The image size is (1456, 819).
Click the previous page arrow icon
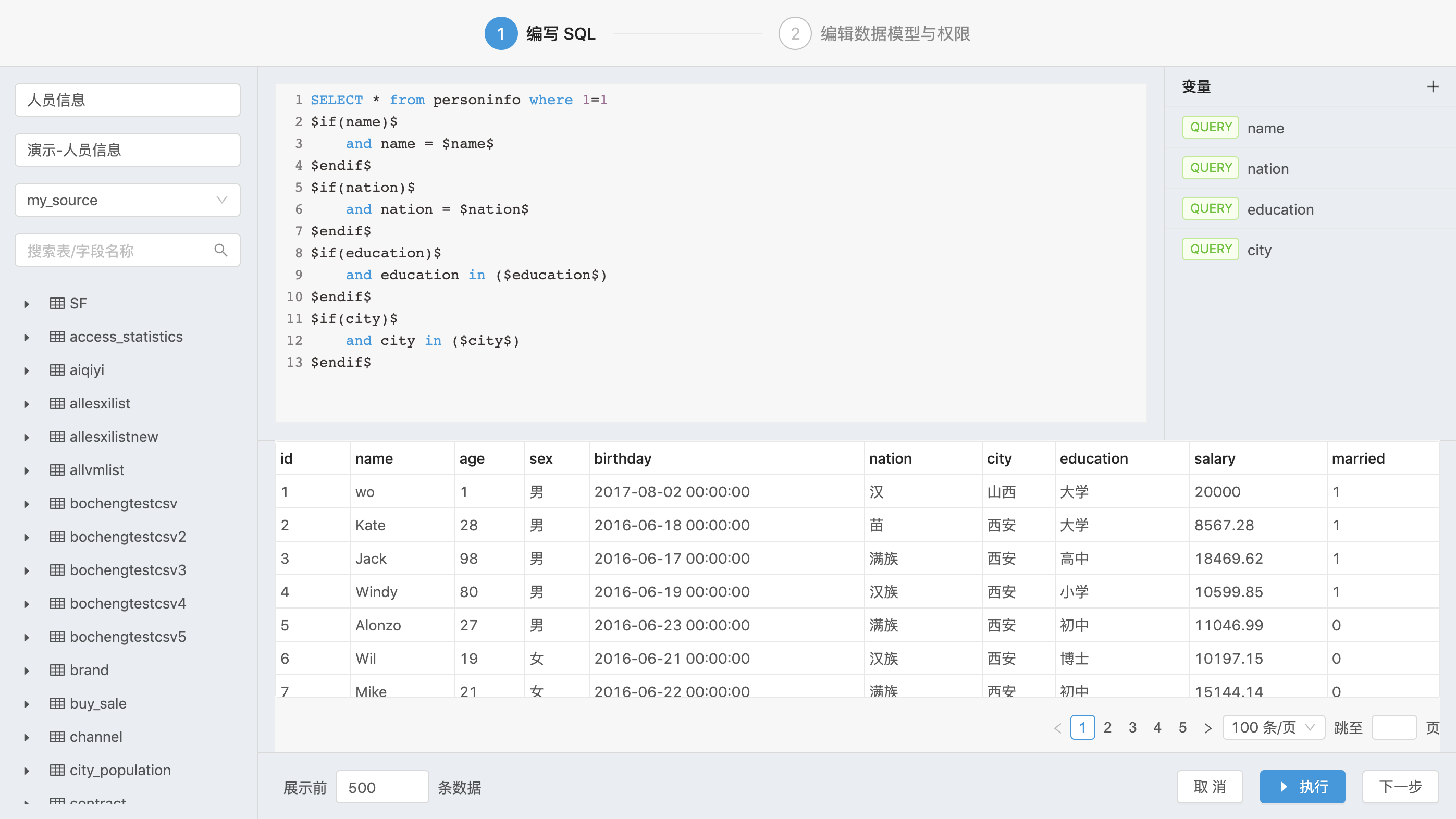[x=1057, y=727]
